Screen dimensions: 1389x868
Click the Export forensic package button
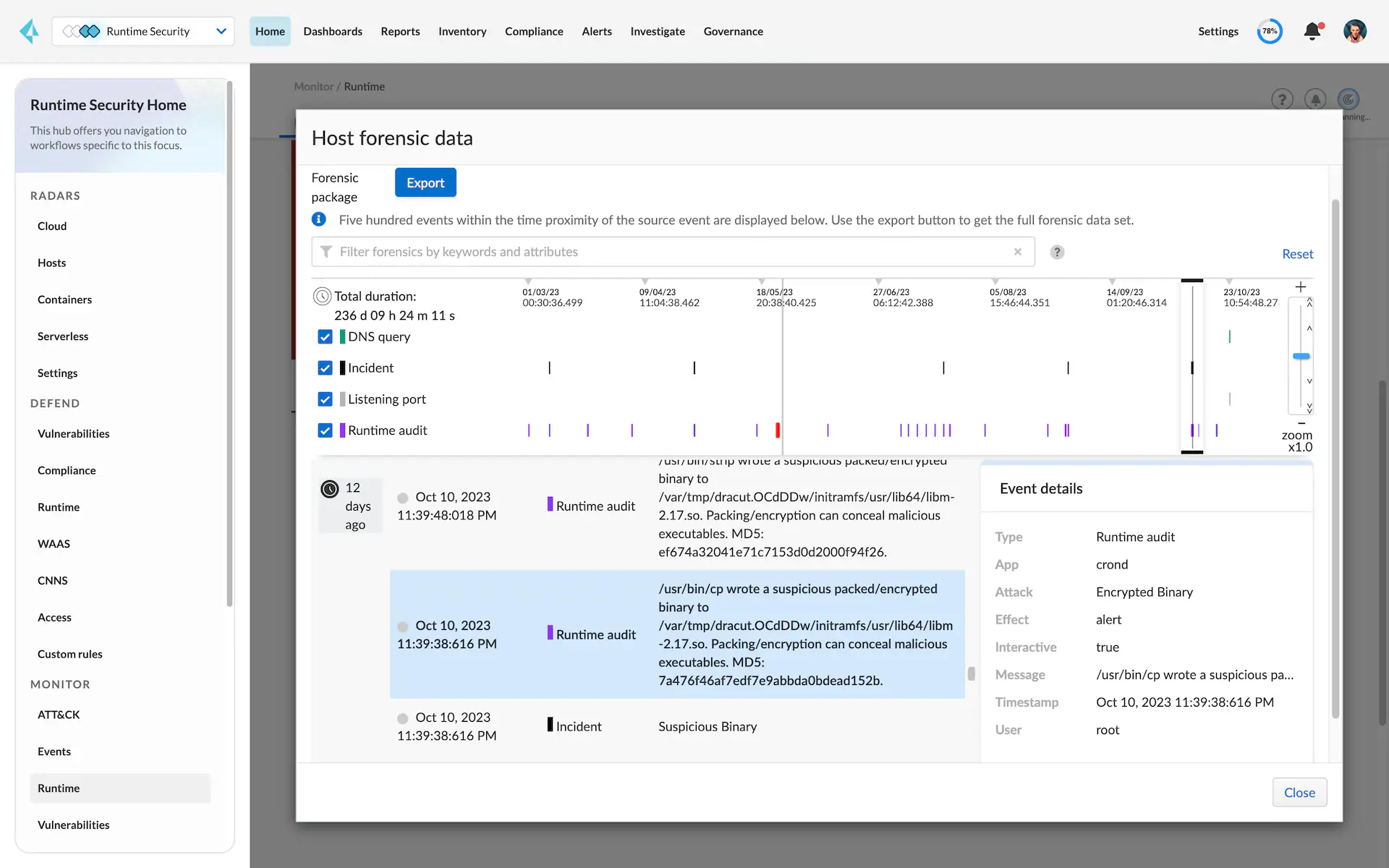tap(425, 183)
